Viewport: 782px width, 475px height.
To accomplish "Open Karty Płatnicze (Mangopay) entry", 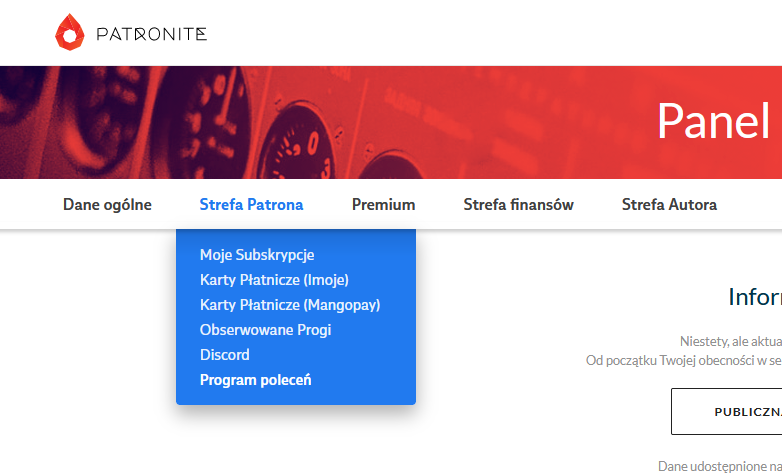I will click(290, 305).
